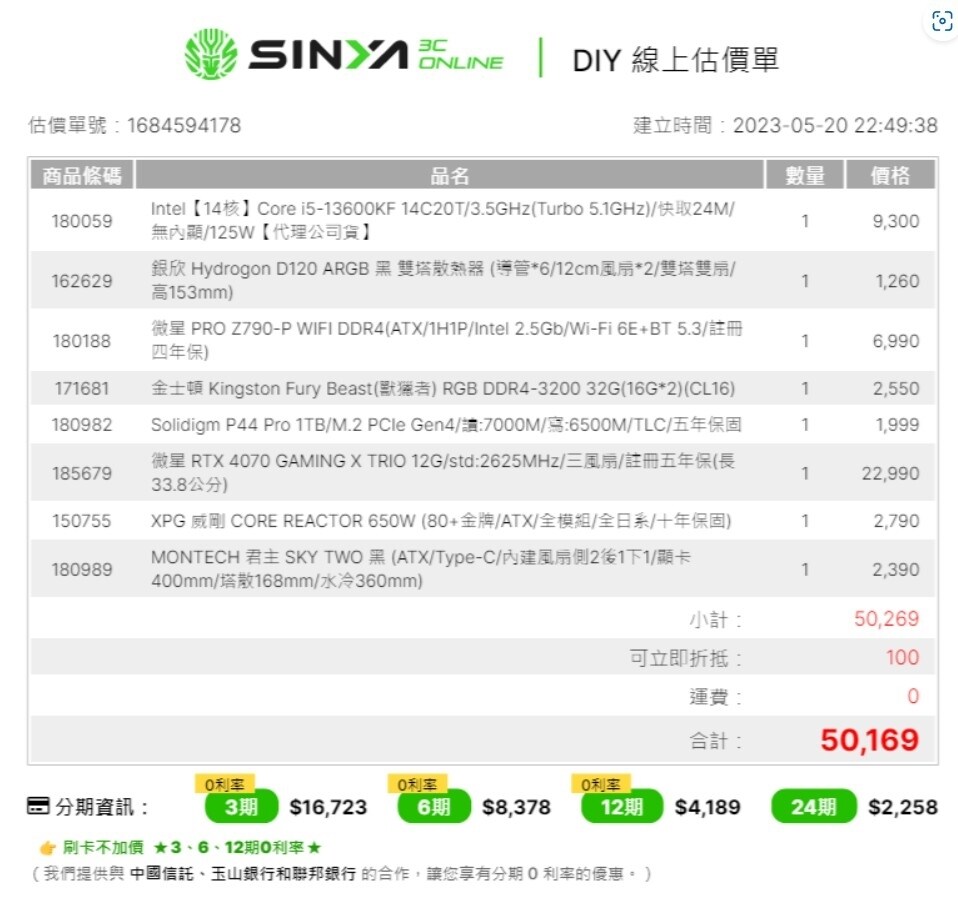Click the 商品條碼 column header

[x=82, y=175]
